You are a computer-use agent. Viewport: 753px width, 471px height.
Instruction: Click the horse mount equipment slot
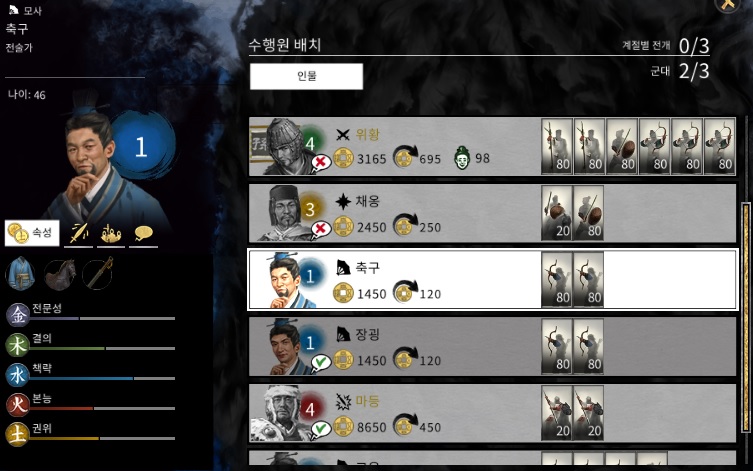click(60, 274)
